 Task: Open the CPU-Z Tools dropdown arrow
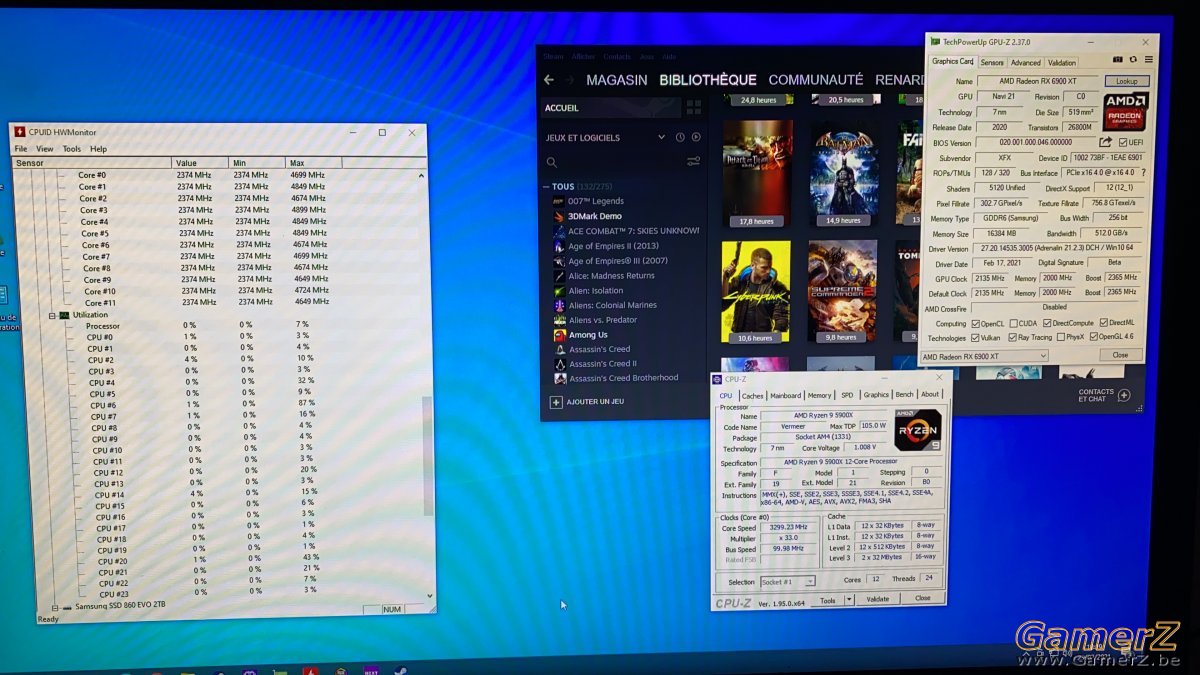pos(849,600)
